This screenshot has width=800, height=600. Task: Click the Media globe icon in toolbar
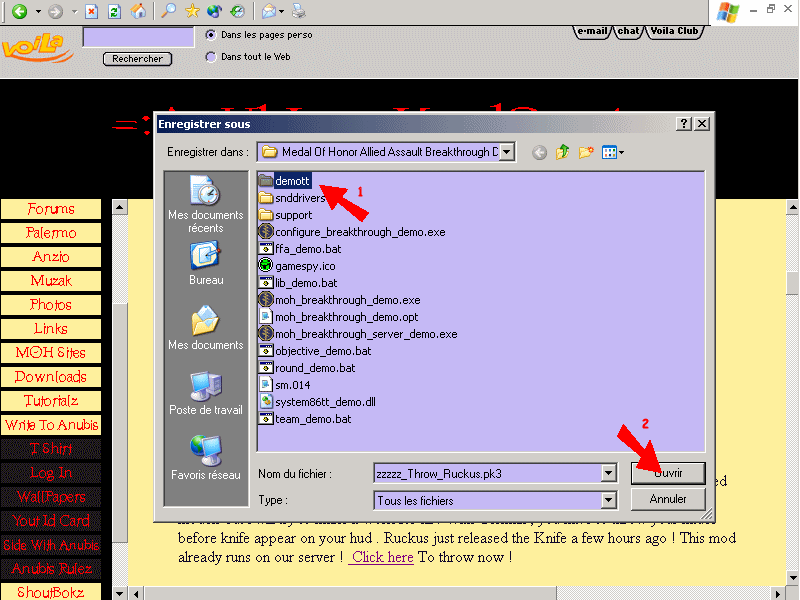215,11
